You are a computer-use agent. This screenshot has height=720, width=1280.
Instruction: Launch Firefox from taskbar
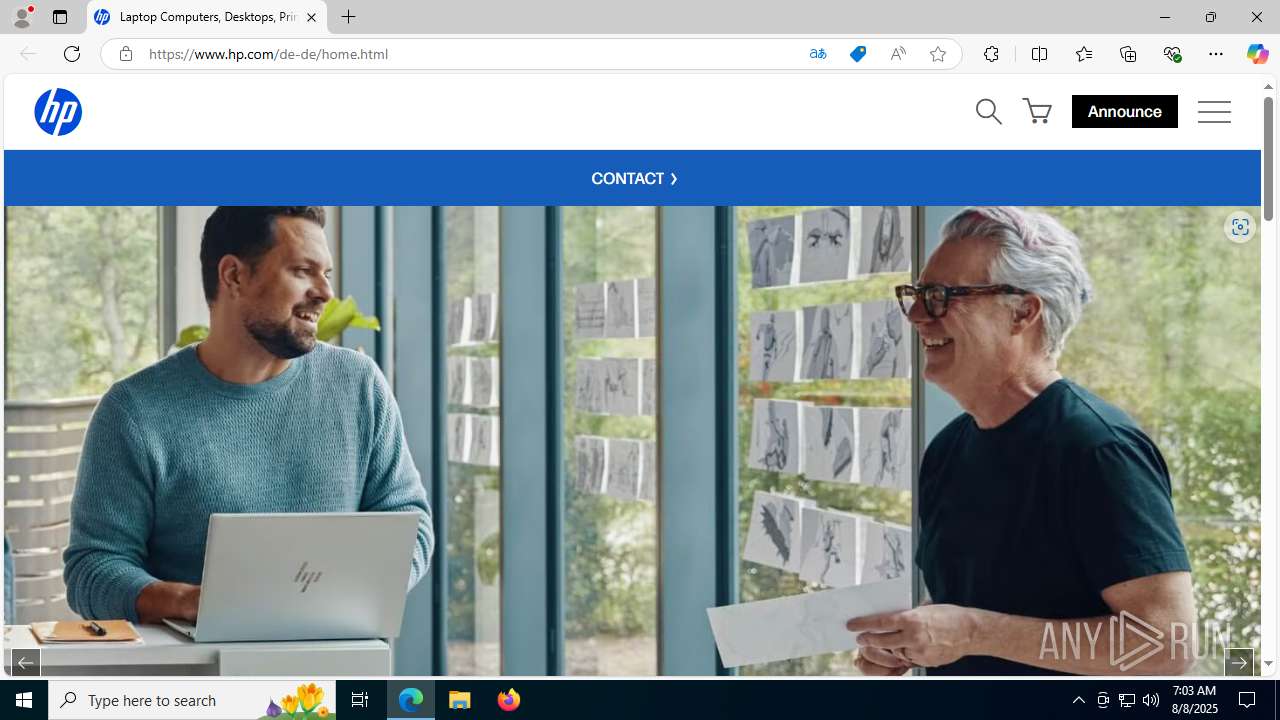tap(509, 700)
